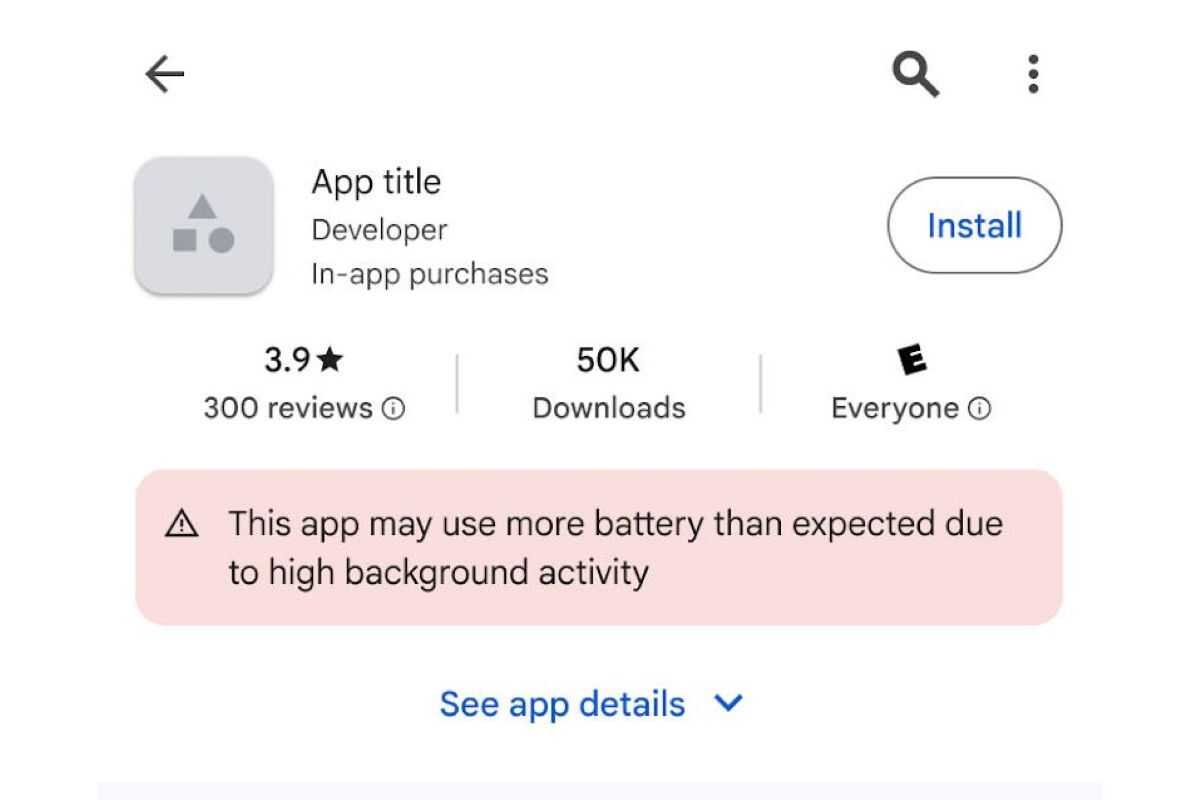The width and height of the screenshot is (1200, 800).
Task: Open the search icon
Action: 914,73
